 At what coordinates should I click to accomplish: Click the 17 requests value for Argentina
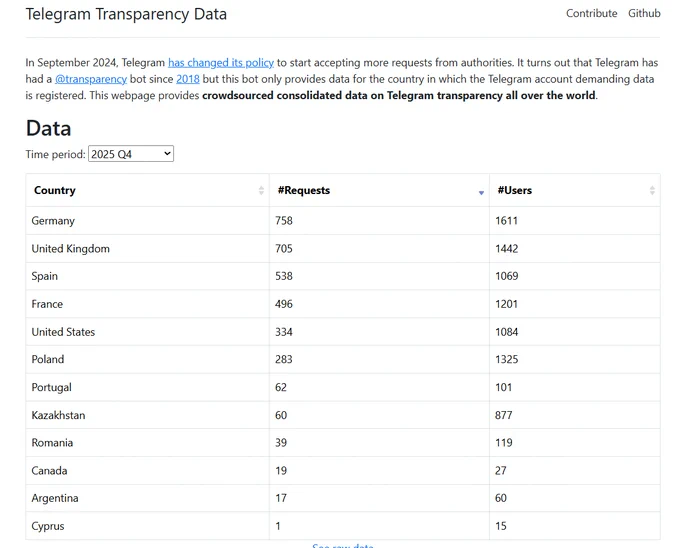281,498
